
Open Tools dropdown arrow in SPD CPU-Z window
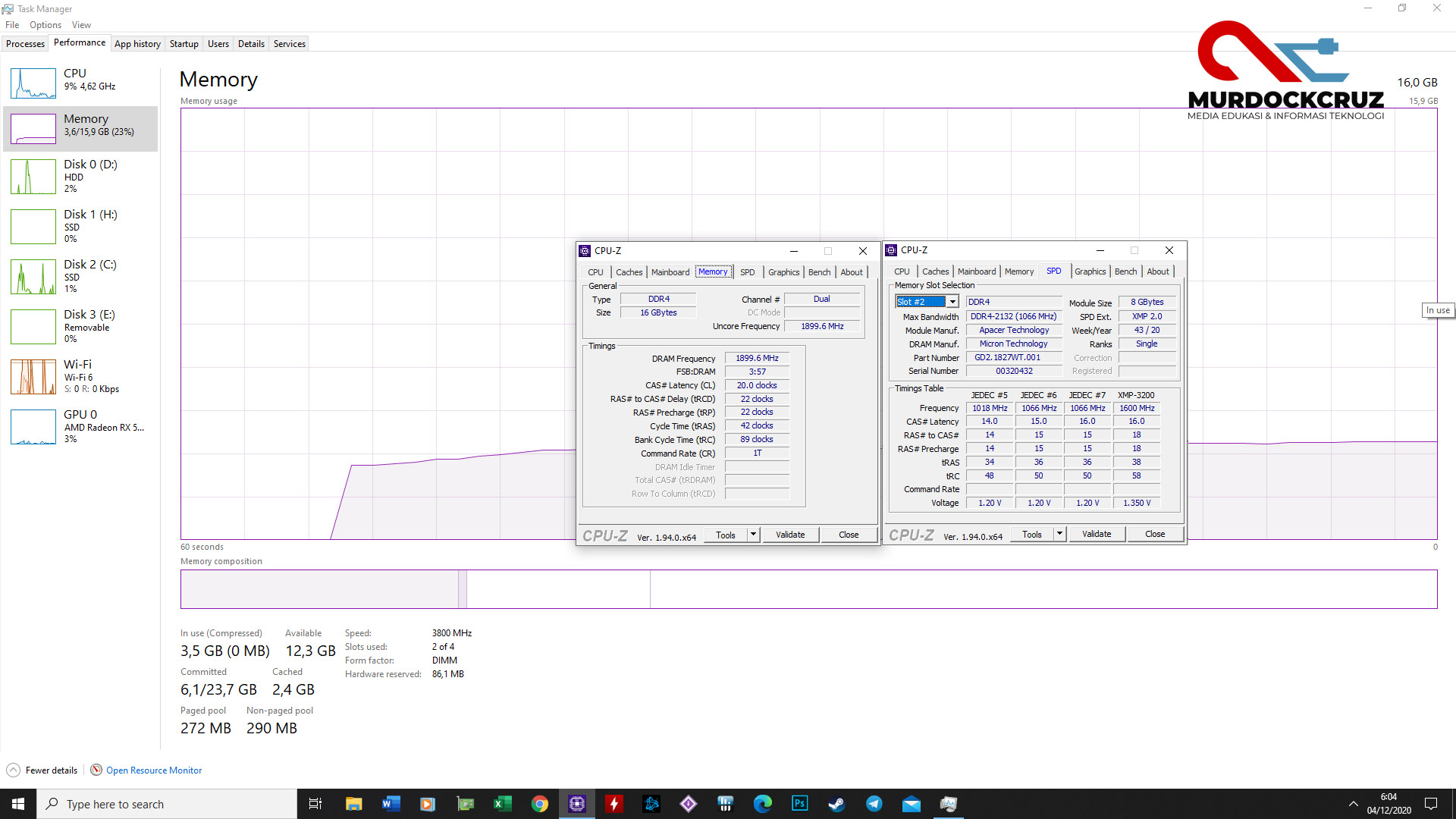pos(1059,534)
